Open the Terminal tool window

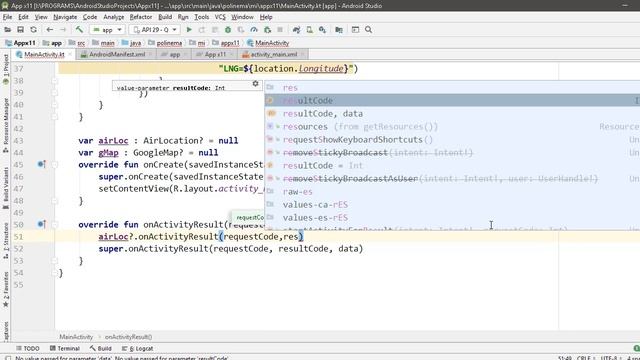[64, 348]
